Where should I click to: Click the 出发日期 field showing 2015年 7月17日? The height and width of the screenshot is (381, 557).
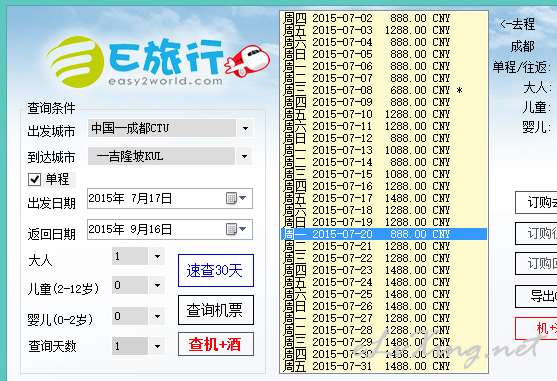pyautogui.click(x=170, y=198)
